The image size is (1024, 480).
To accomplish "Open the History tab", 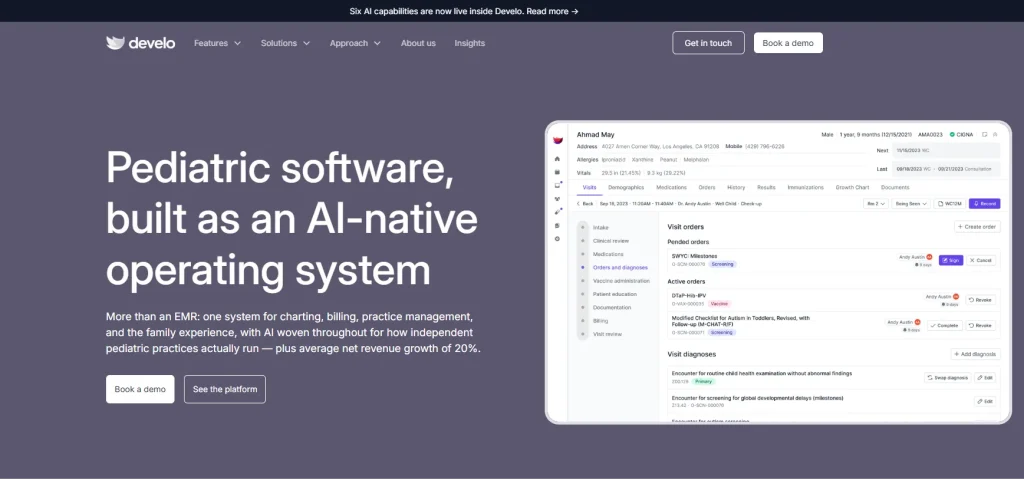I will (736, 187).
